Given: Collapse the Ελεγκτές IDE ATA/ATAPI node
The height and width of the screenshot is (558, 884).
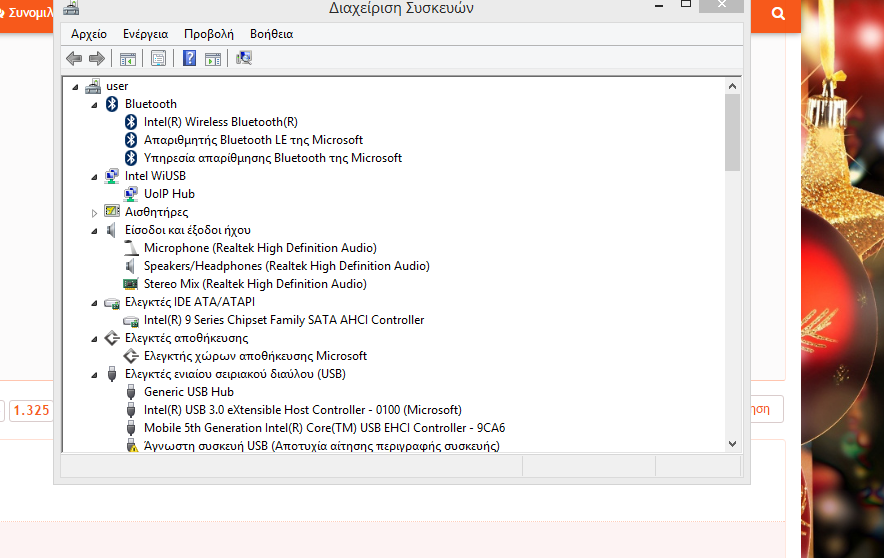Looking at the screenshot, I should click(95, 302).
